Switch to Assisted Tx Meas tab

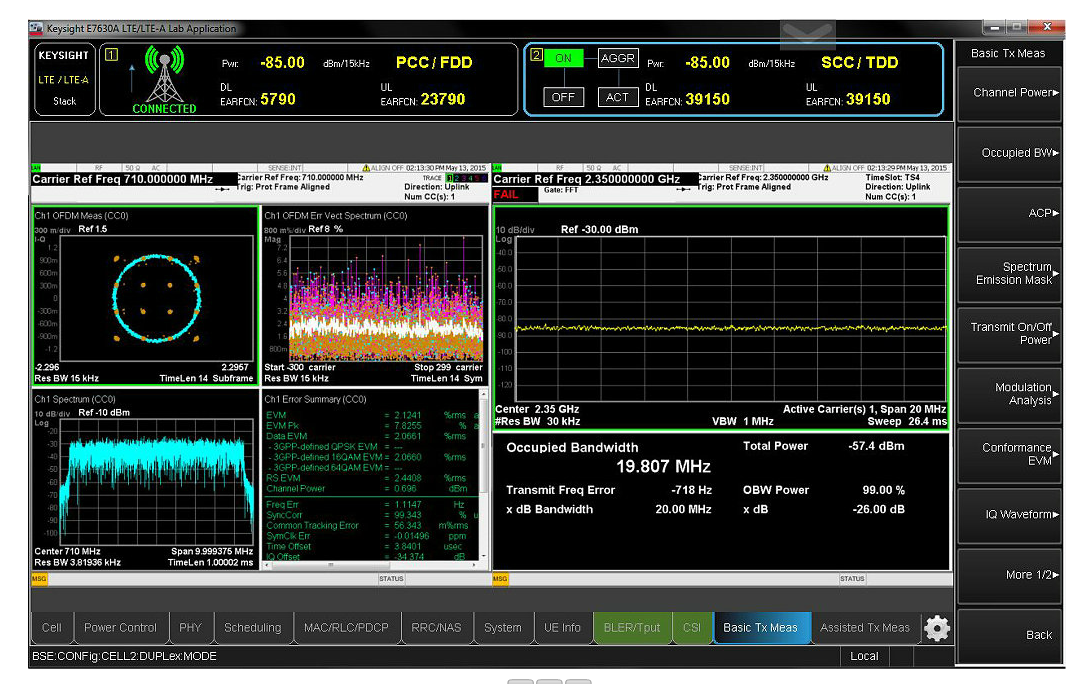tap(865, 628)
